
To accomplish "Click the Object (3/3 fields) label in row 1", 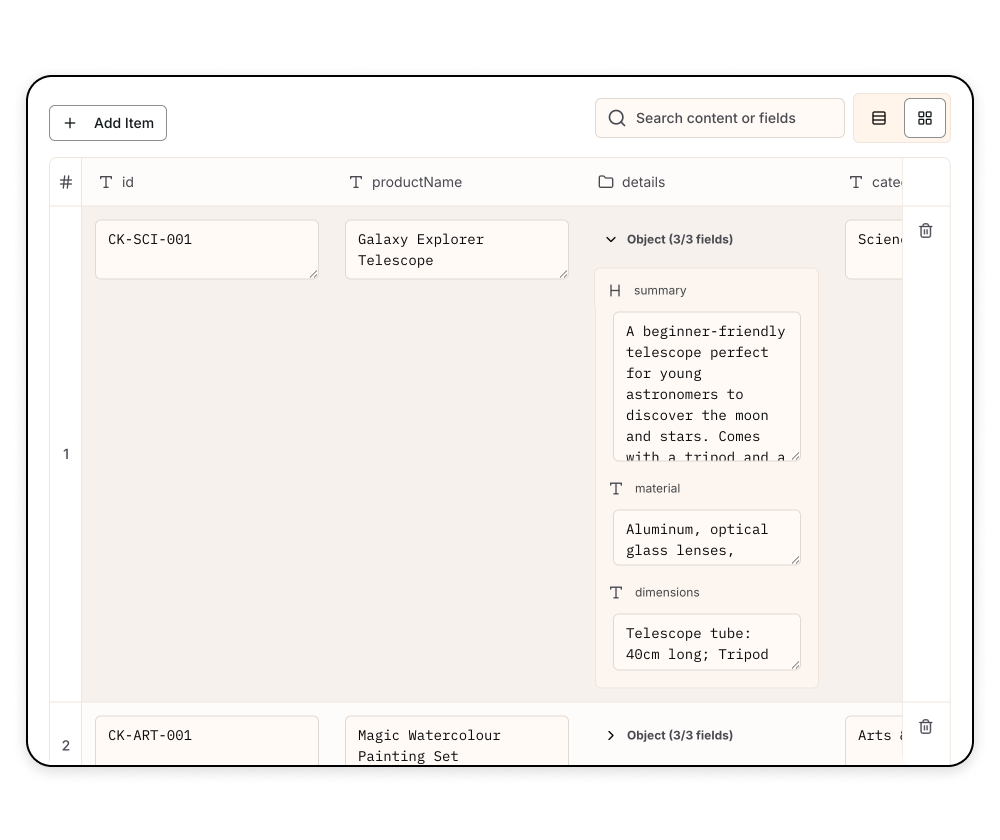I will coord(680,239).
